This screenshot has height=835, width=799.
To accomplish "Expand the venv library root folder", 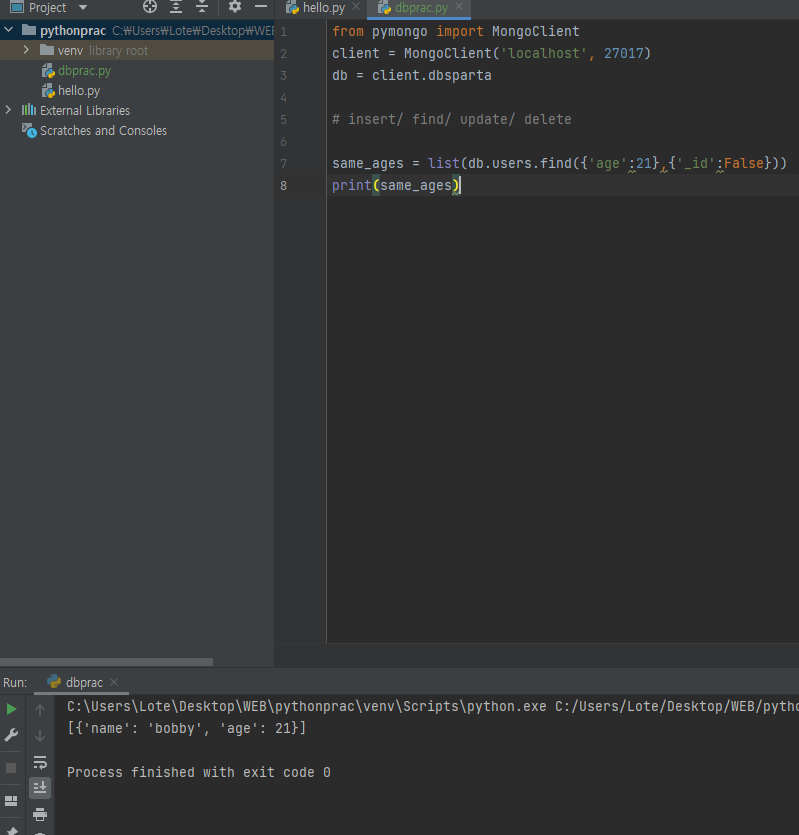I will pos(26,50).
